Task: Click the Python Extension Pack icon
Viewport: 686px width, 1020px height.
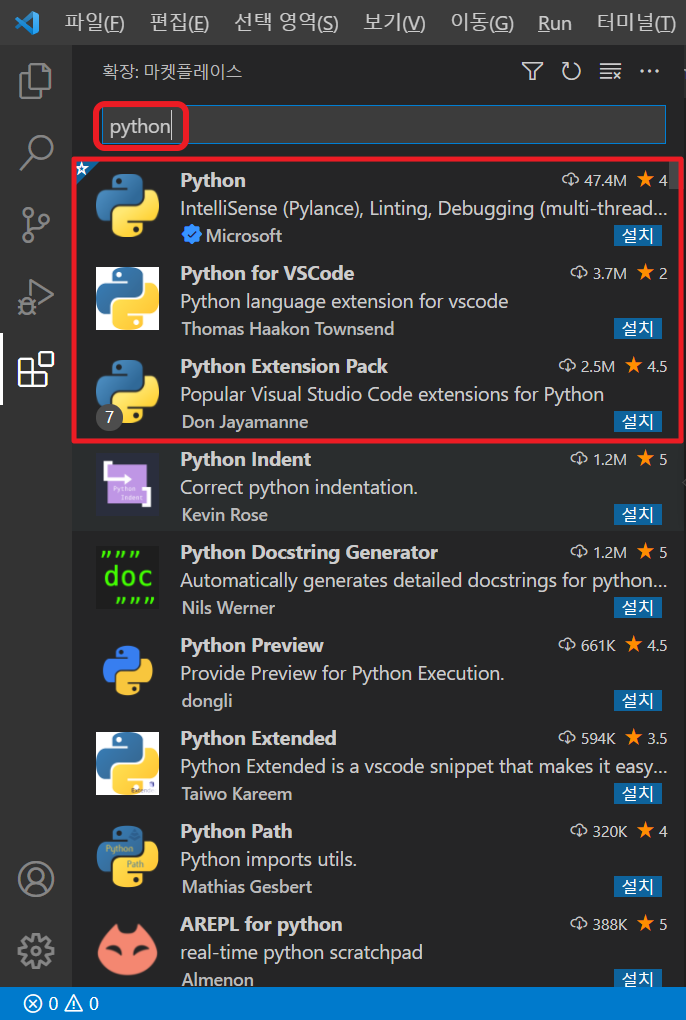Action: pos(127,391)
